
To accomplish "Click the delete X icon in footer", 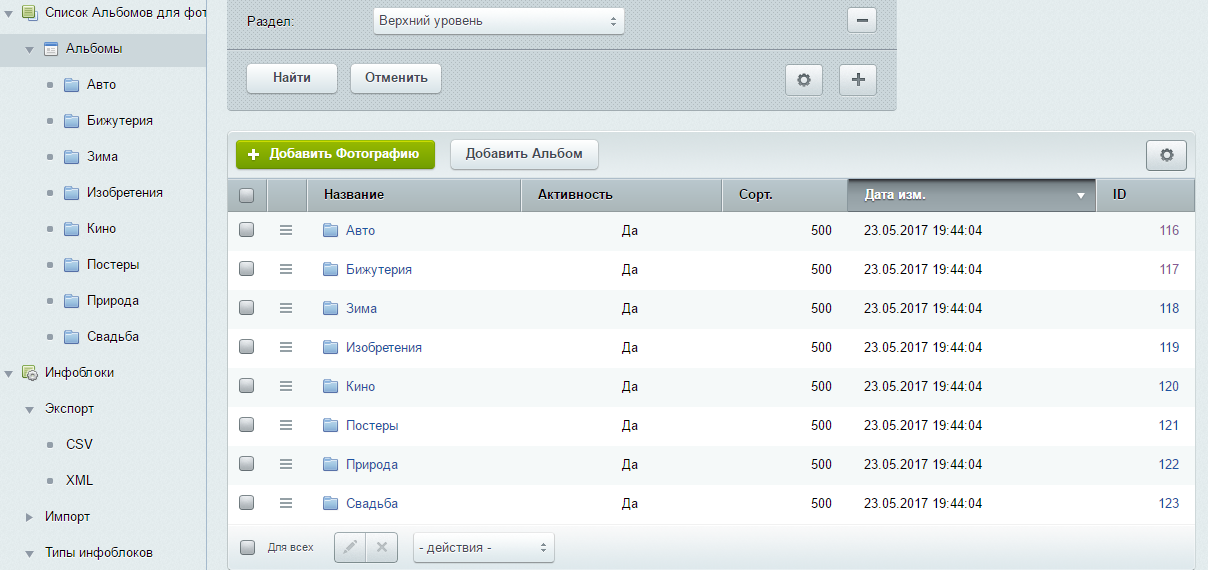I will click(x=382, y=548).
